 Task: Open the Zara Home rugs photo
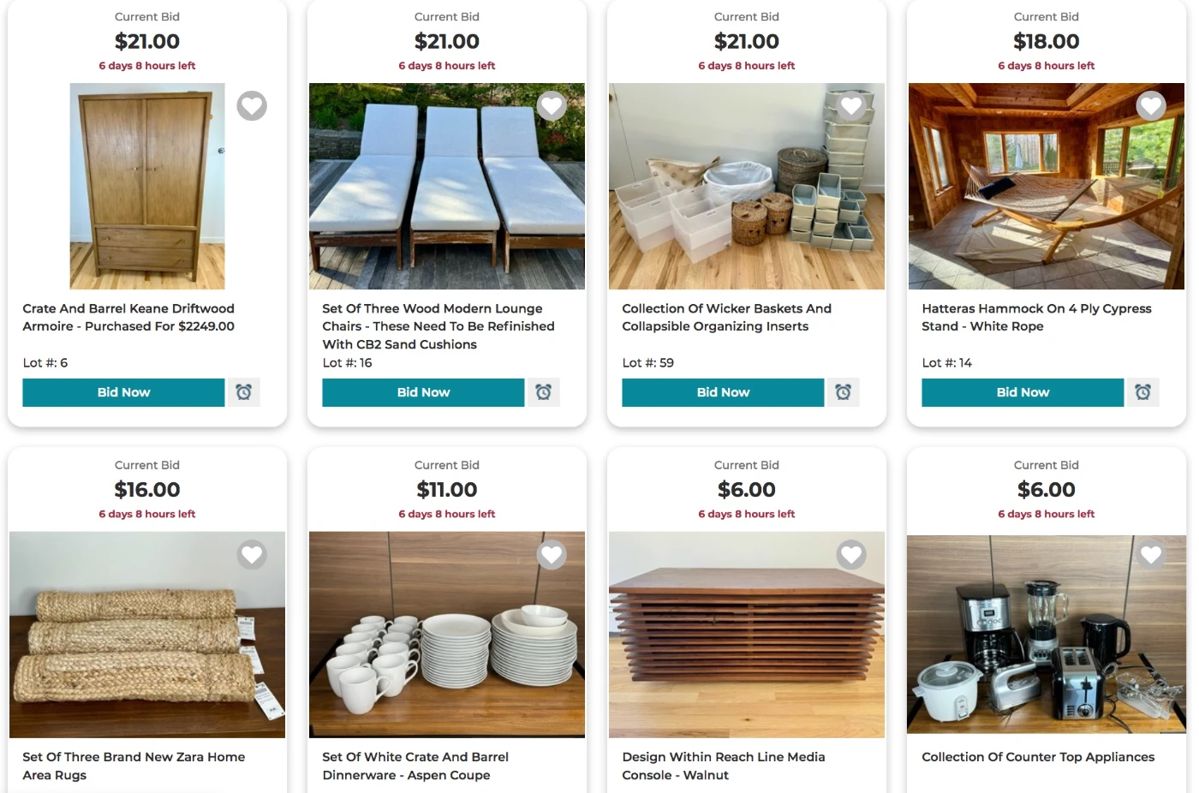tap(147, 635)
